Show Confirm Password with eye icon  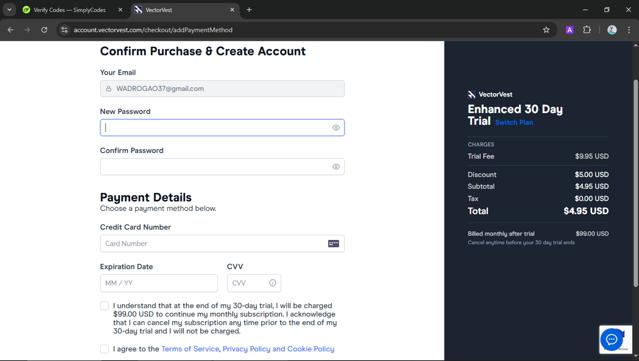coord(336,167)
